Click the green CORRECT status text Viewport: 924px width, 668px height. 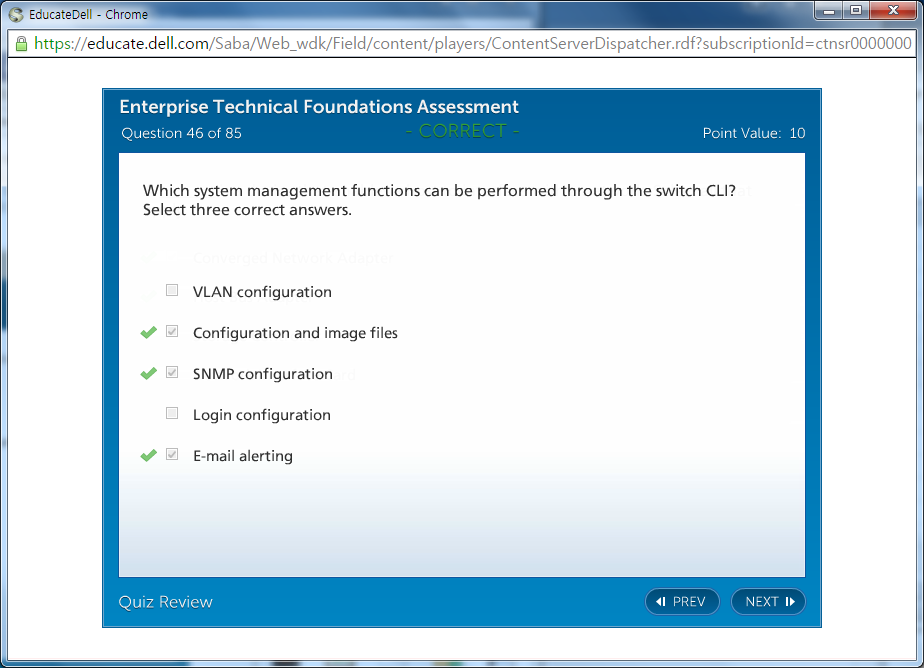[462, 132]
